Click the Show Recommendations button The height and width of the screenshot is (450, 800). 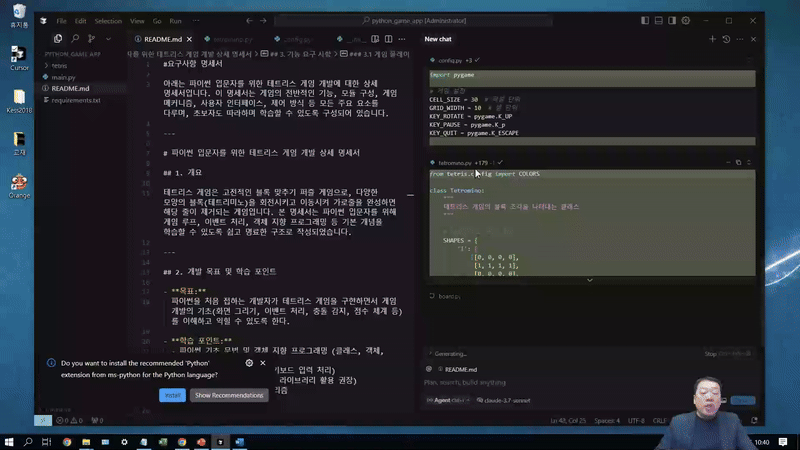tap(229, 395)
